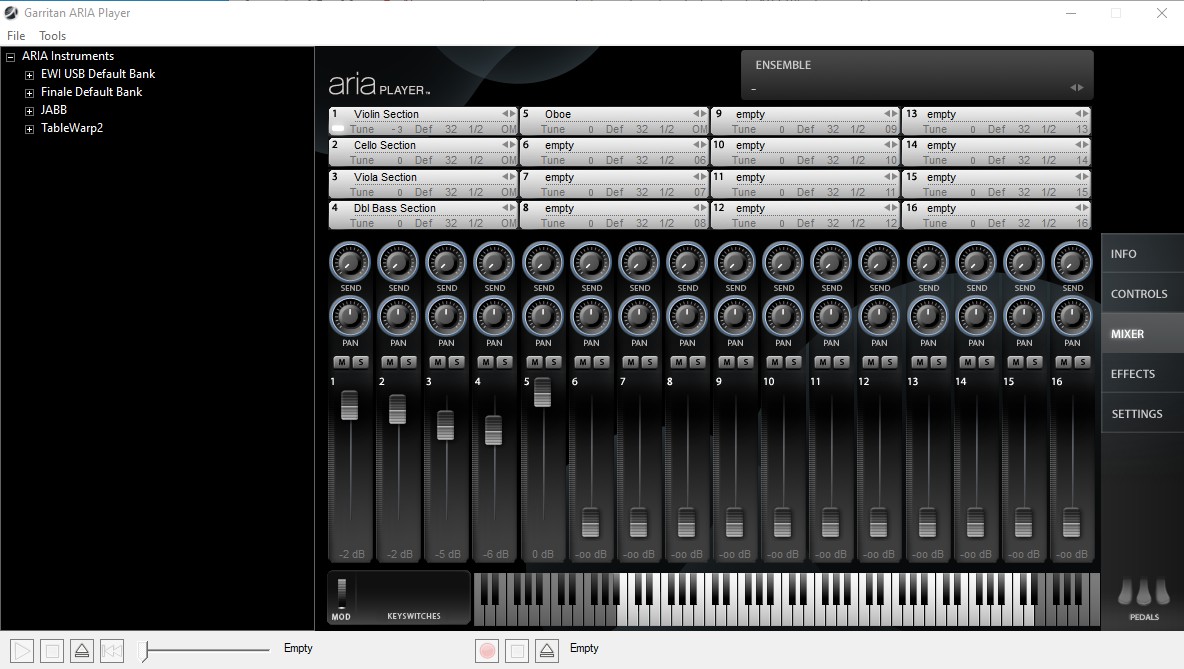The height and width of the screenshot is (669, 1184).
Task: Expand the EWI USB Default Bank node
Action: [30, 75]
